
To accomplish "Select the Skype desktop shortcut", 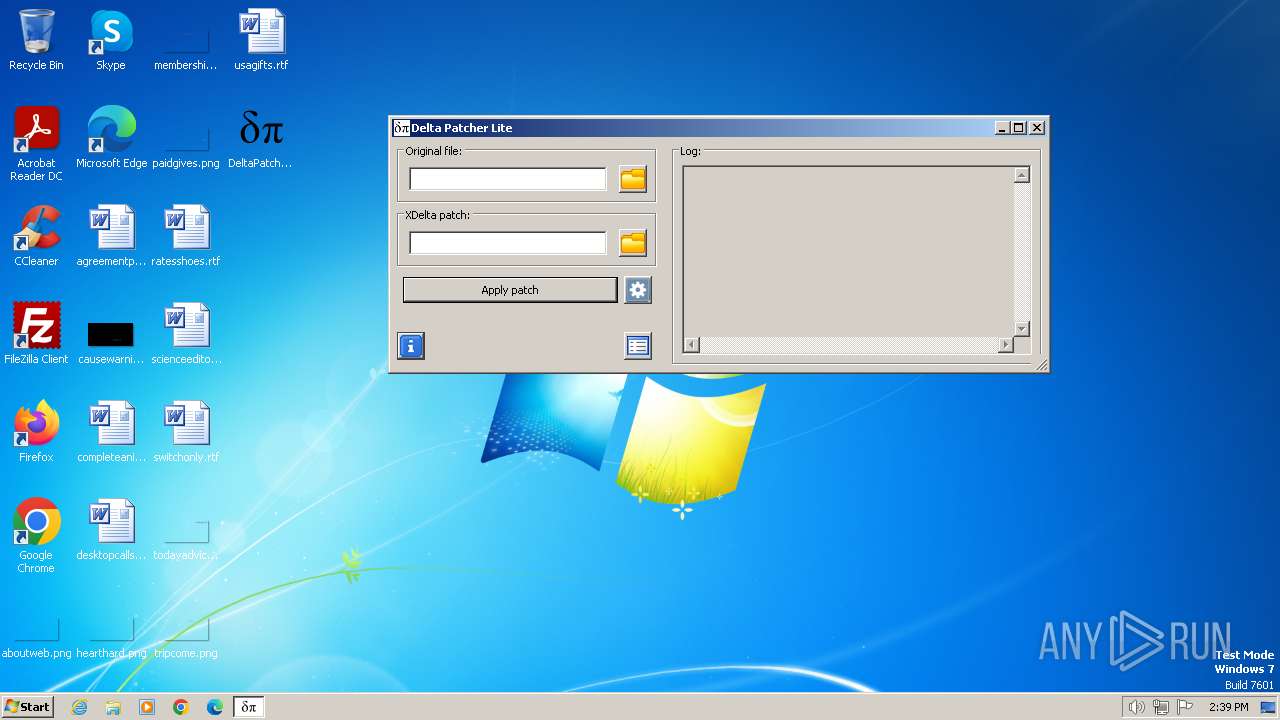I will click(x=110, y=40).
